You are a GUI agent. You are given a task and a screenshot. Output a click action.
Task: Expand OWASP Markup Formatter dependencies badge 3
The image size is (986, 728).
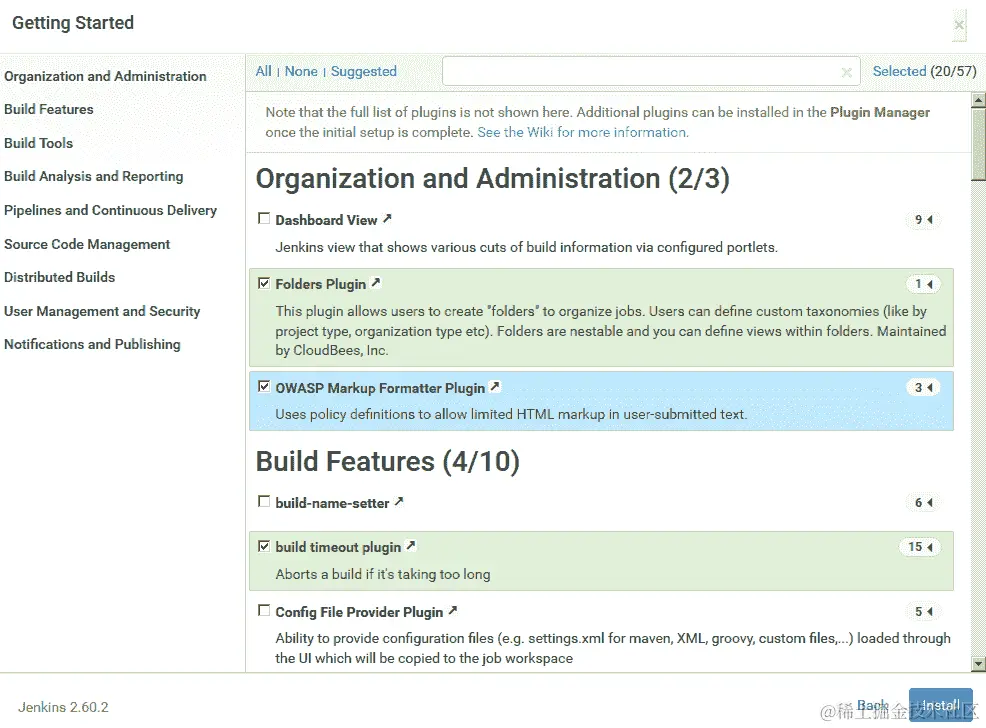point(923,387)
